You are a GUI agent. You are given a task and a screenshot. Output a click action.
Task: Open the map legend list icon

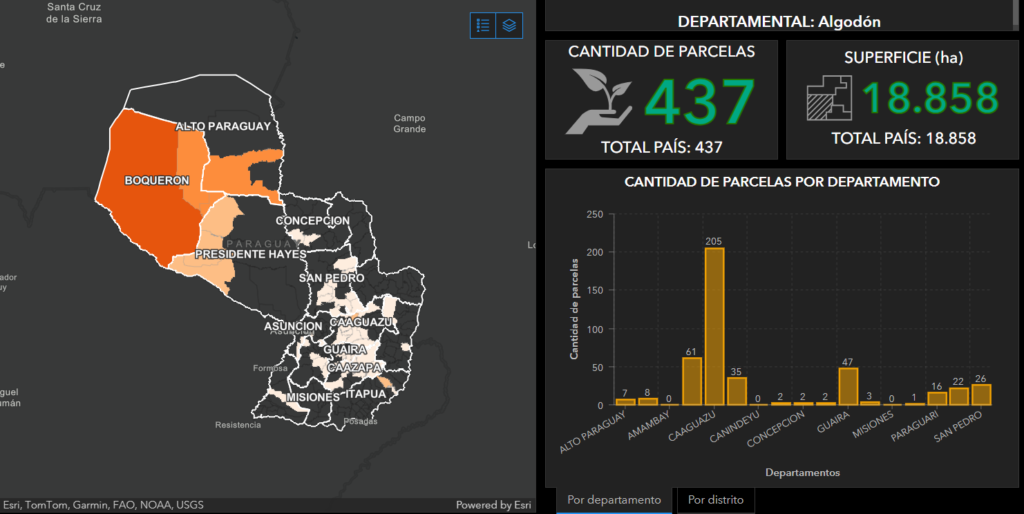pos(483,25)
